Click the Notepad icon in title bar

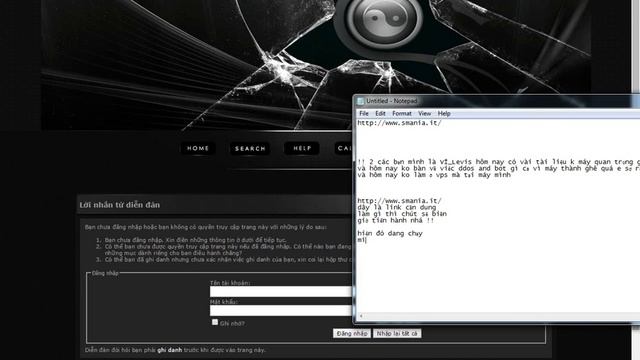[x=360, y=101]
